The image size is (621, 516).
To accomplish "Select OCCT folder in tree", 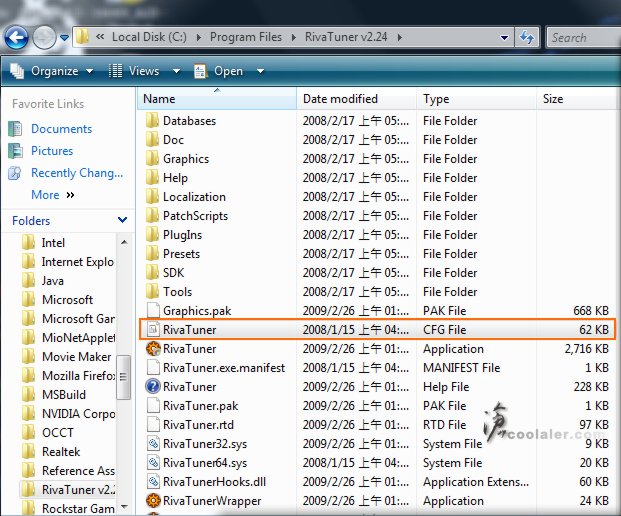I will point(57,433).
